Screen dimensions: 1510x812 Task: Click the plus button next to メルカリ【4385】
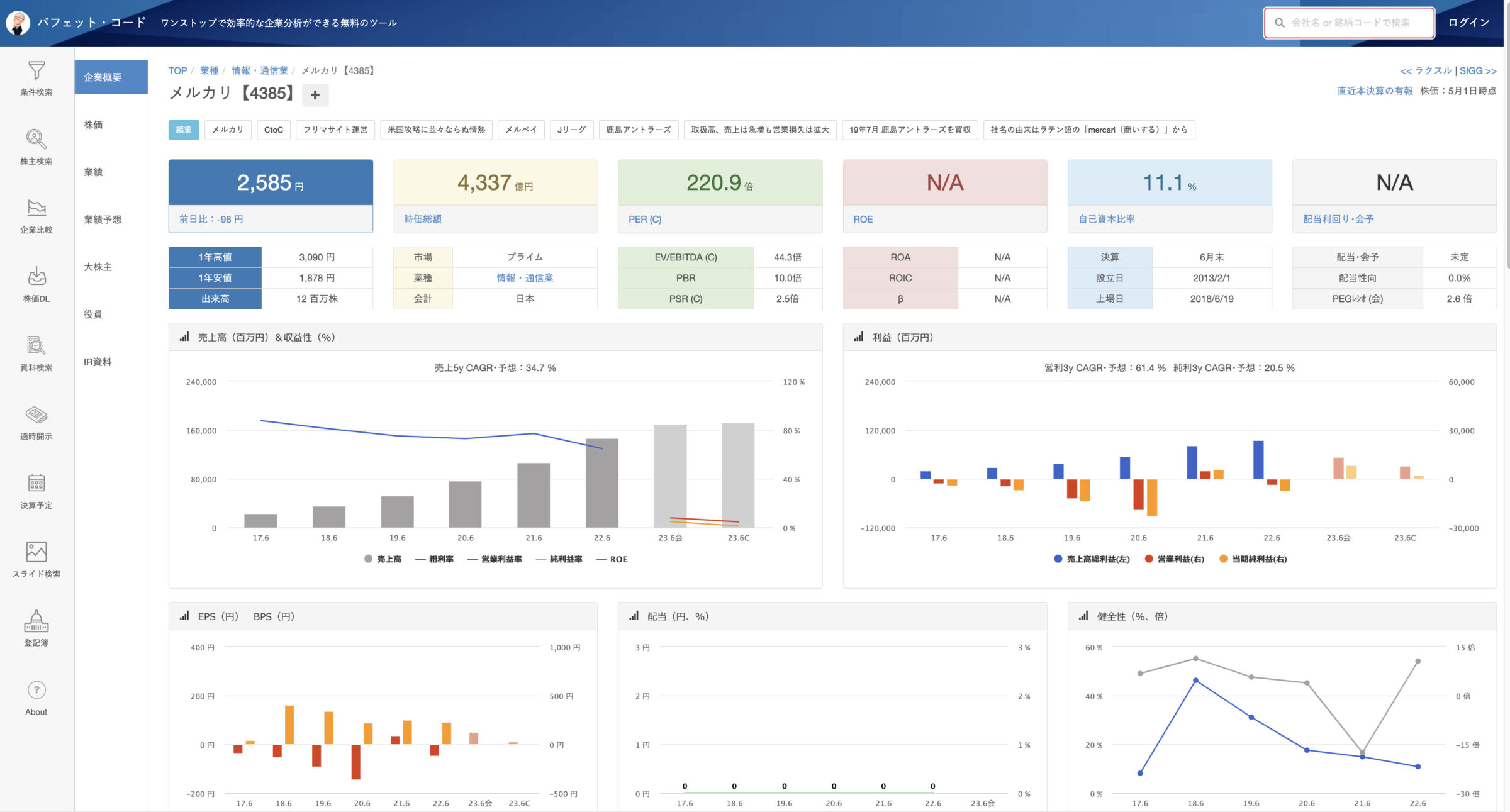pos(315,95)
